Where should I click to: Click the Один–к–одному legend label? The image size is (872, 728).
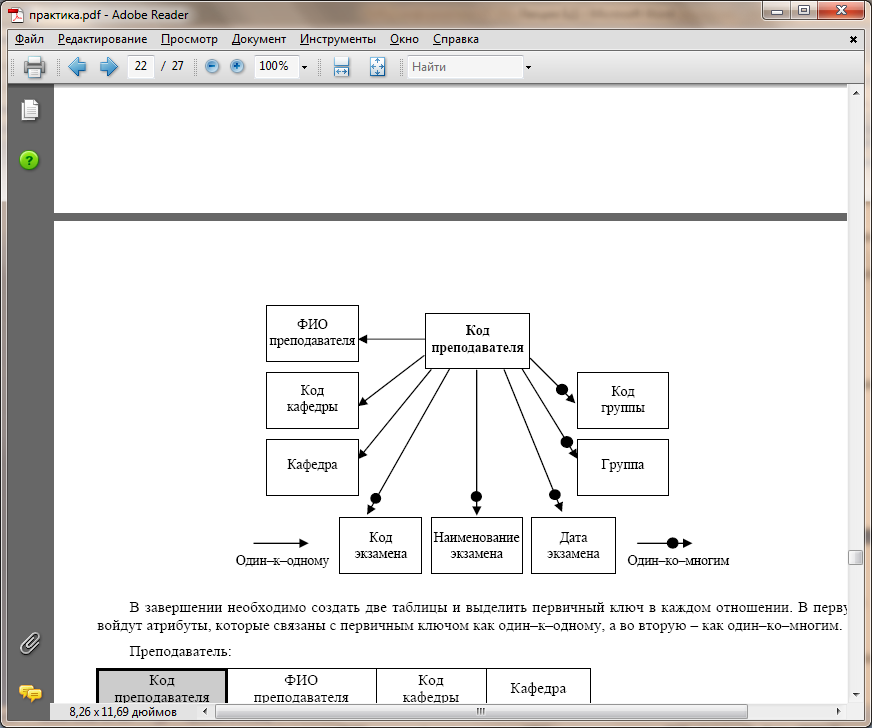(282, 561)
